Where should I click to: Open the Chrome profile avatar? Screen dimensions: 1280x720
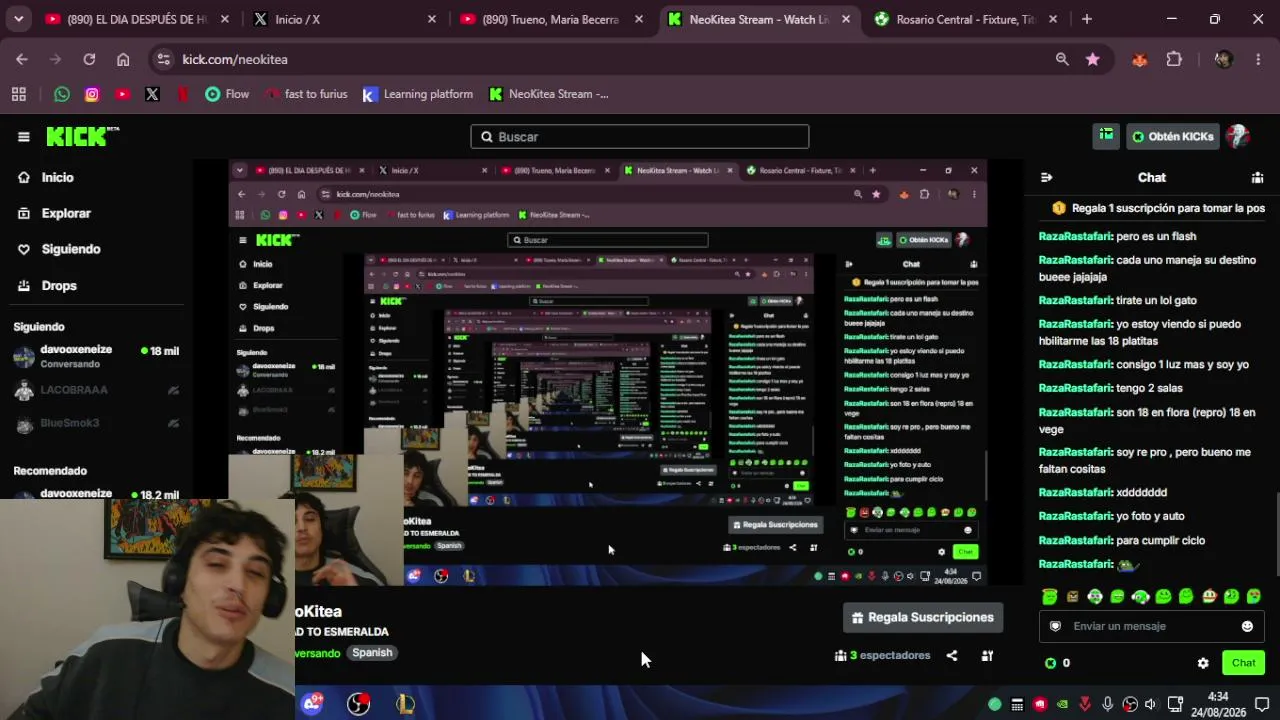[x=1223, y=59]
